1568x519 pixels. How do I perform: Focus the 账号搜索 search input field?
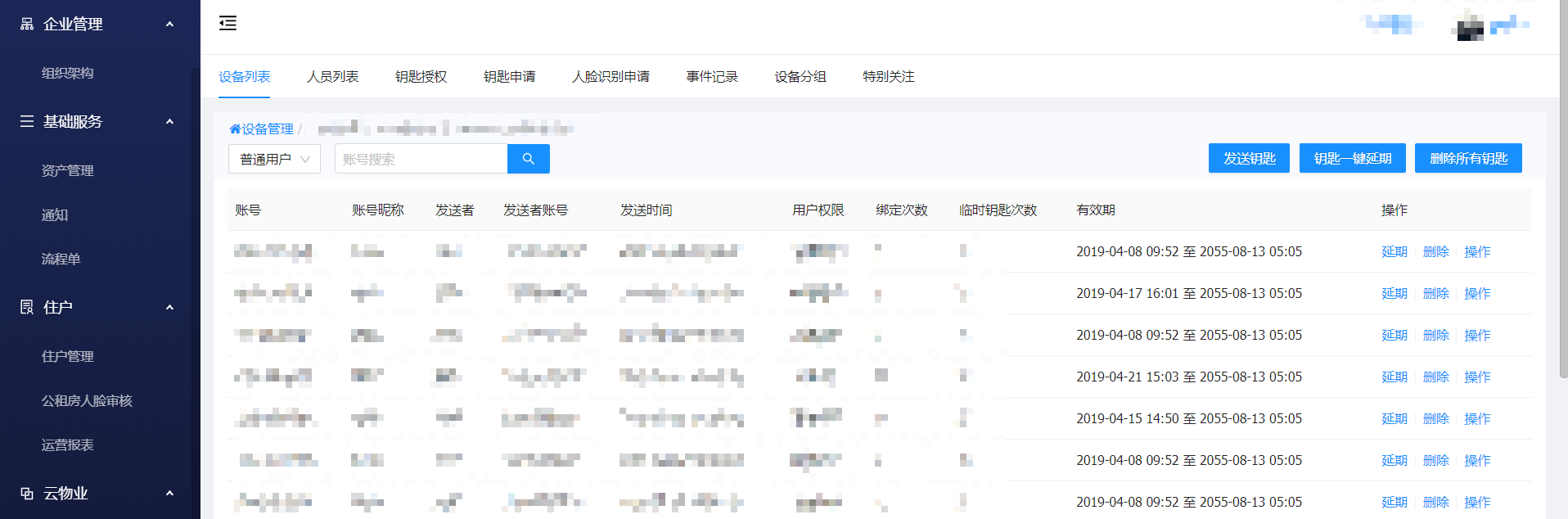421,159
